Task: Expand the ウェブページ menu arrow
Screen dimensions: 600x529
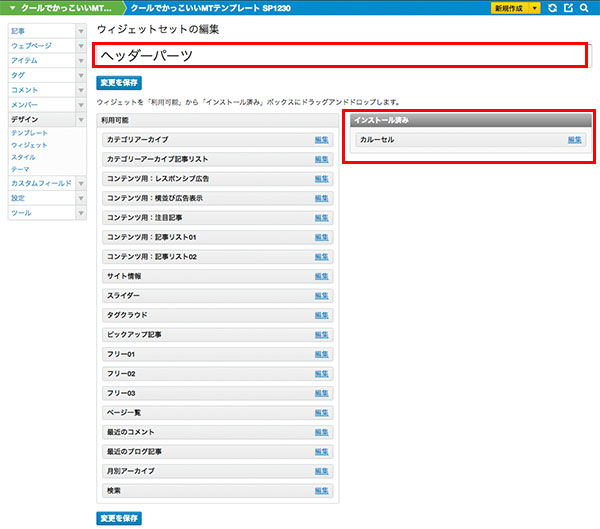Action: tap(81, 46)
